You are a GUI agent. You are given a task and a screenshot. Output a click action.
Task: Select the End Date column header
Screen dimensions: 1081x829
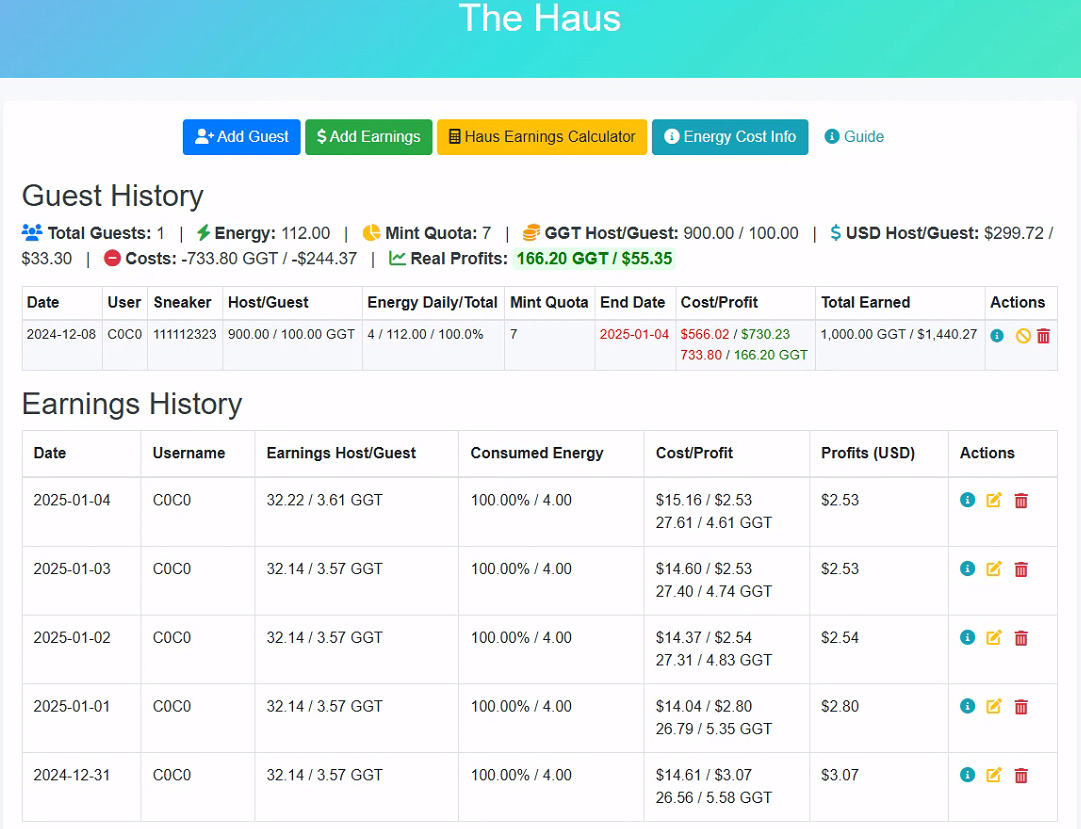tap(632, 302)
